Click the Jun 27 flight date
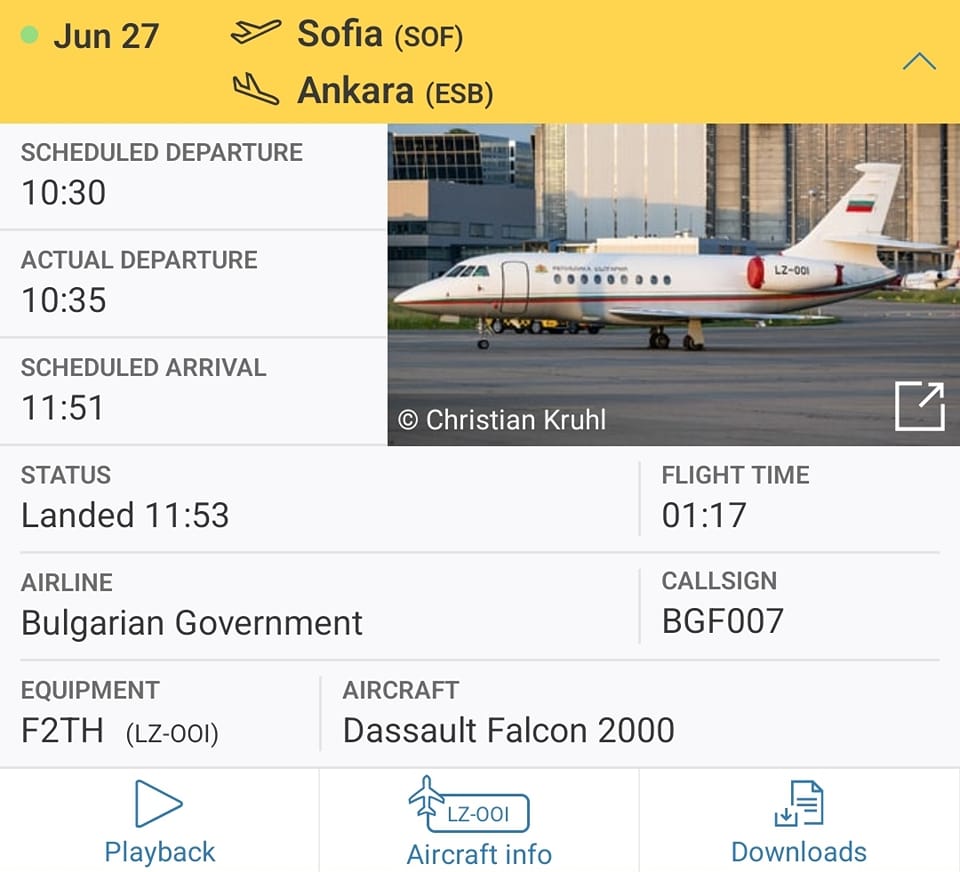This screenshot has width=960, height=872. [106, 36]
